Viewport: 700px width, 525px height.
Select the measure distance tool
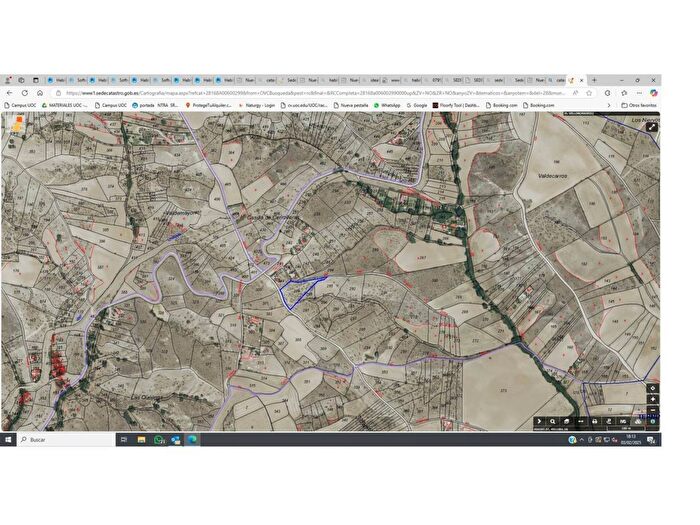tap(580, 421)
